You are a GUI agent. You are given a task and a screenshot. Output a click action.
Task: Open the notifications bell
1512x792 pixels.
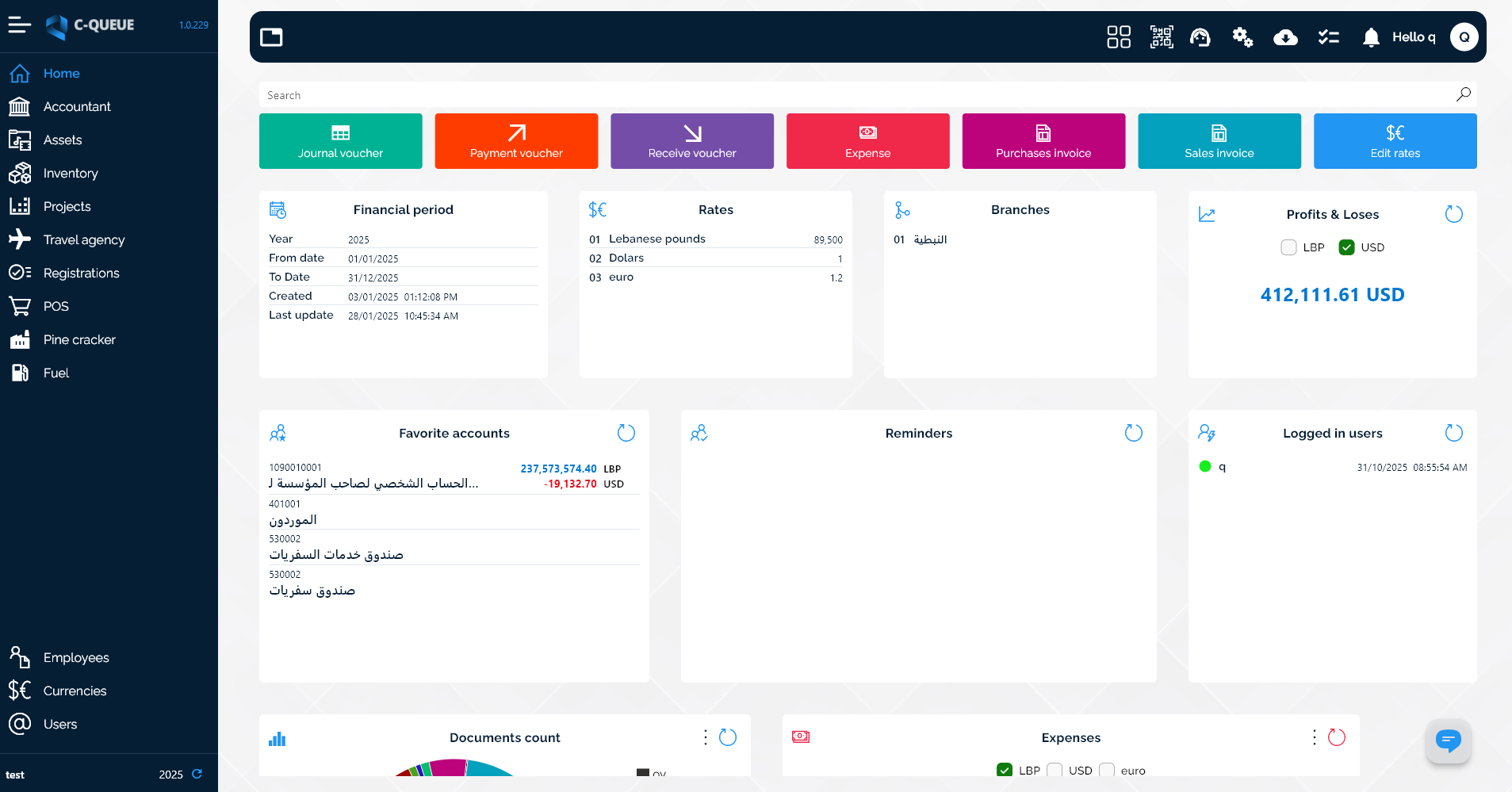pos(1371,37)
